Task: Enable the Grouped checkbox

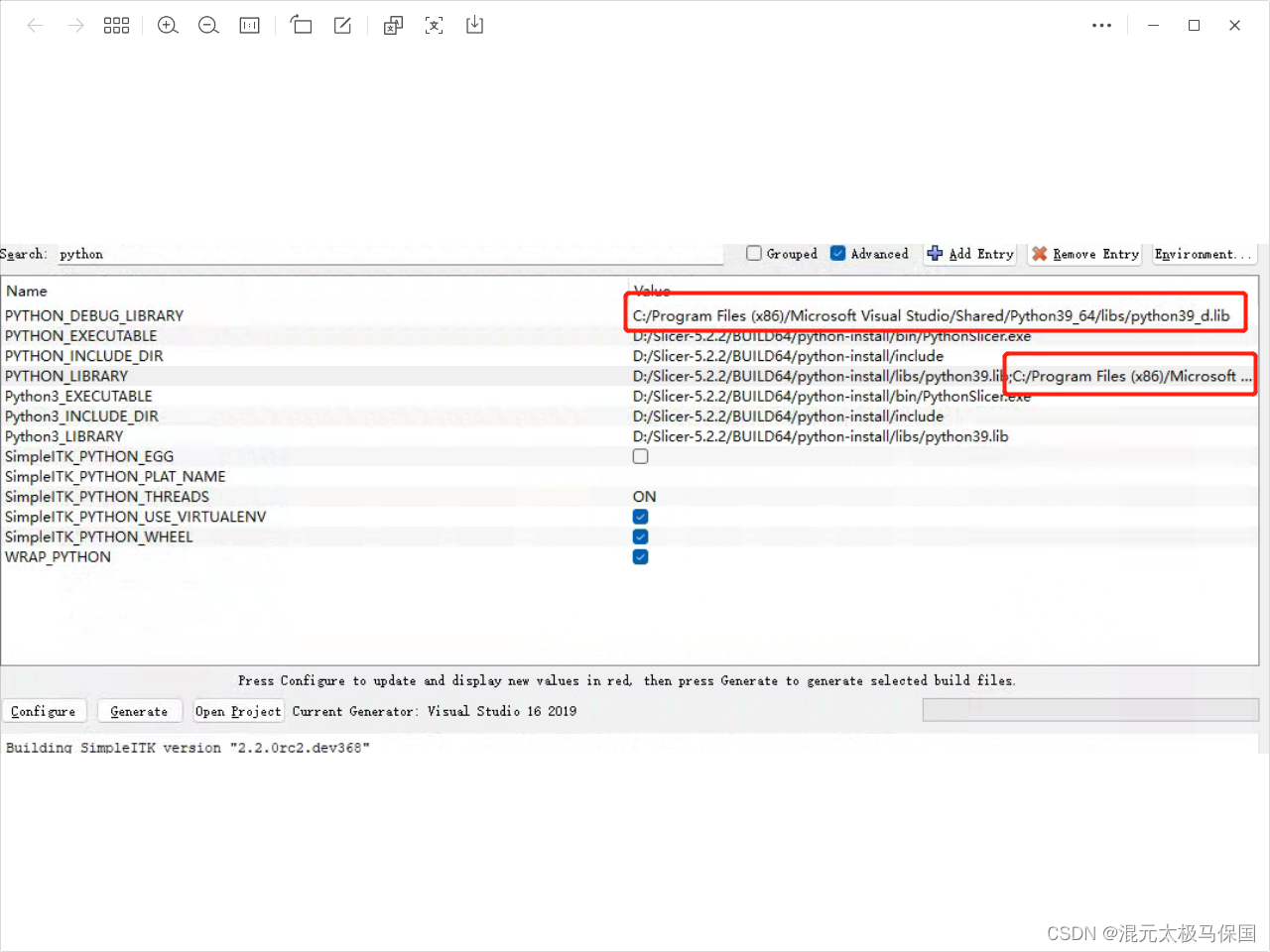Action: [753, 253]
